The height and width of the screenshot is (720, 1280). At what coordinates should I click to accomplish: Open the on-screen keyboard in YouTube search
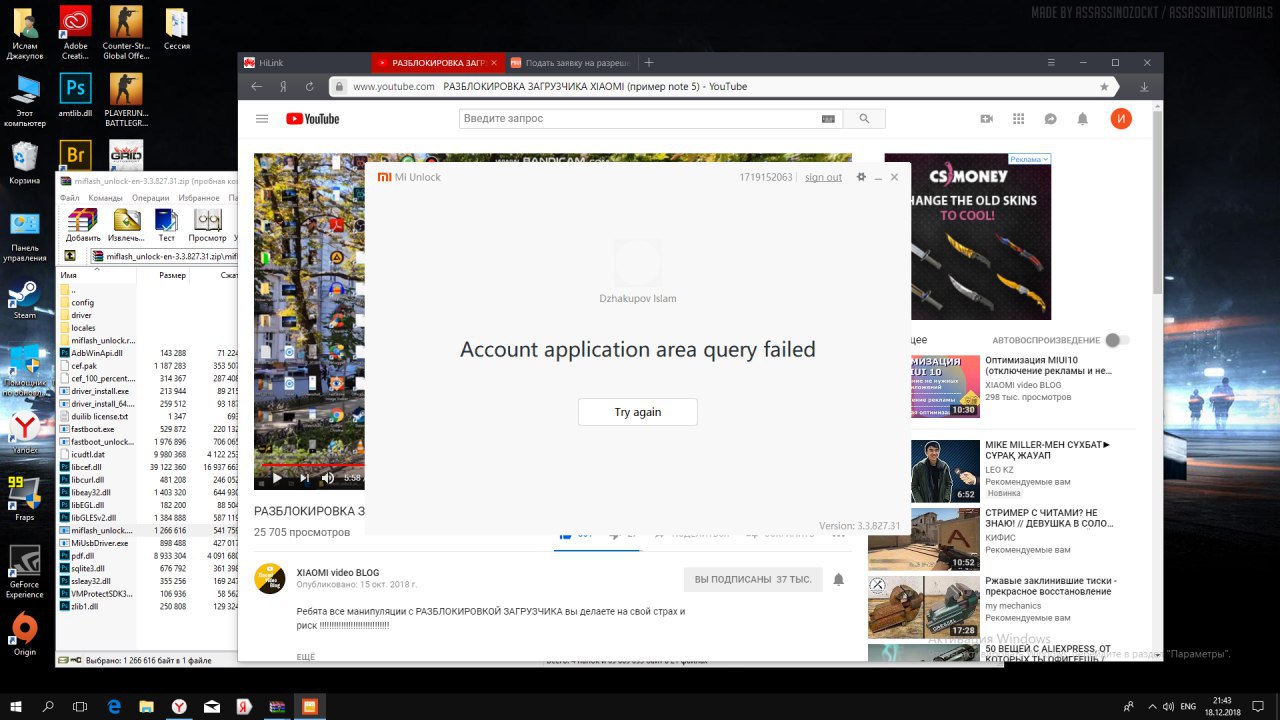point(828,119)
